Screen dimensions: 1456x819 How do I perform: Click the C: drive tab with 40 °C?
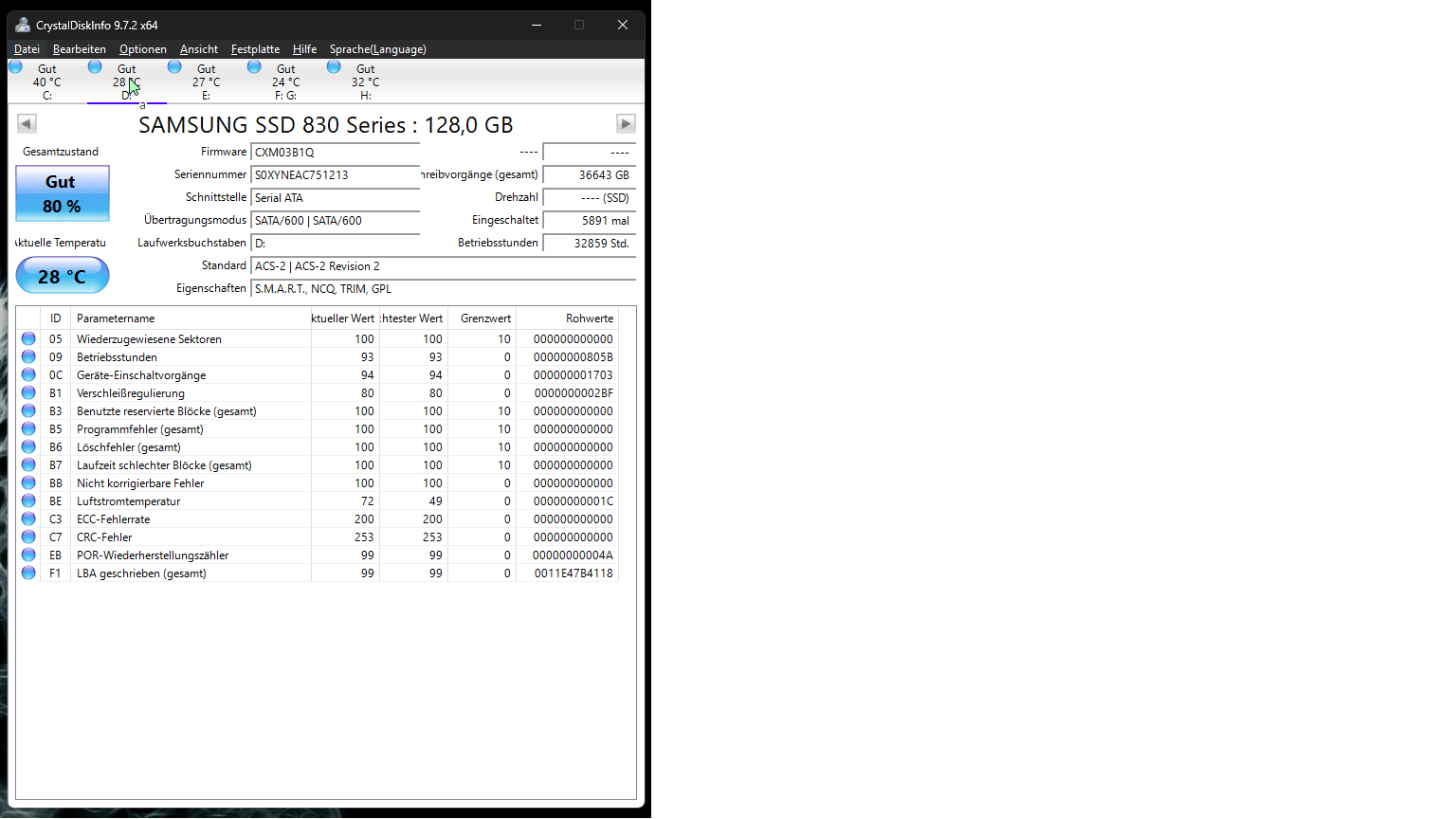[x=47, y=82]
